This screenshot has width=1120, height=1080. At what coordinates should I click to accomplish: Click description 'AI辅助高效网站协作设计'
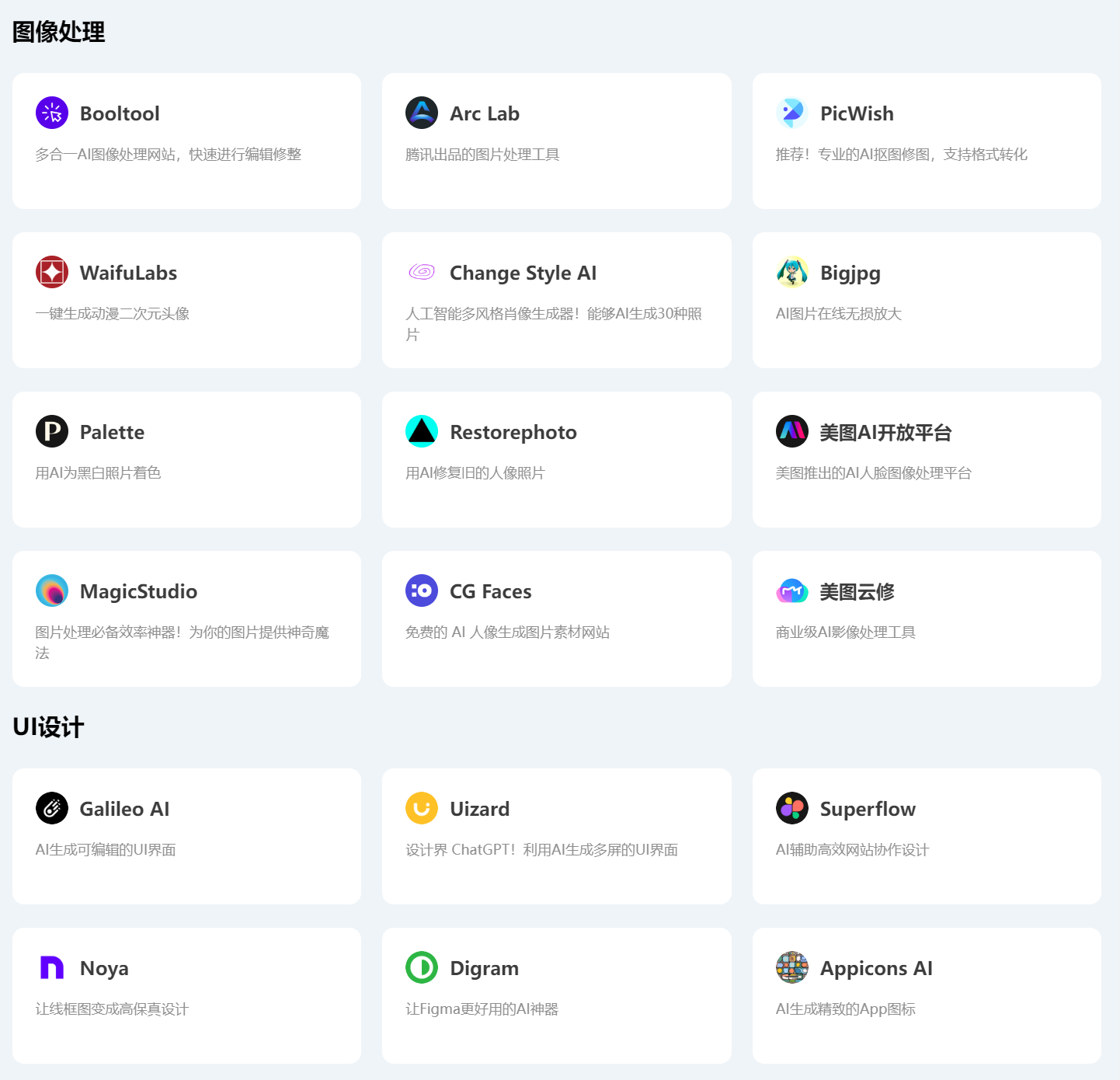click(x=853, y=850)
